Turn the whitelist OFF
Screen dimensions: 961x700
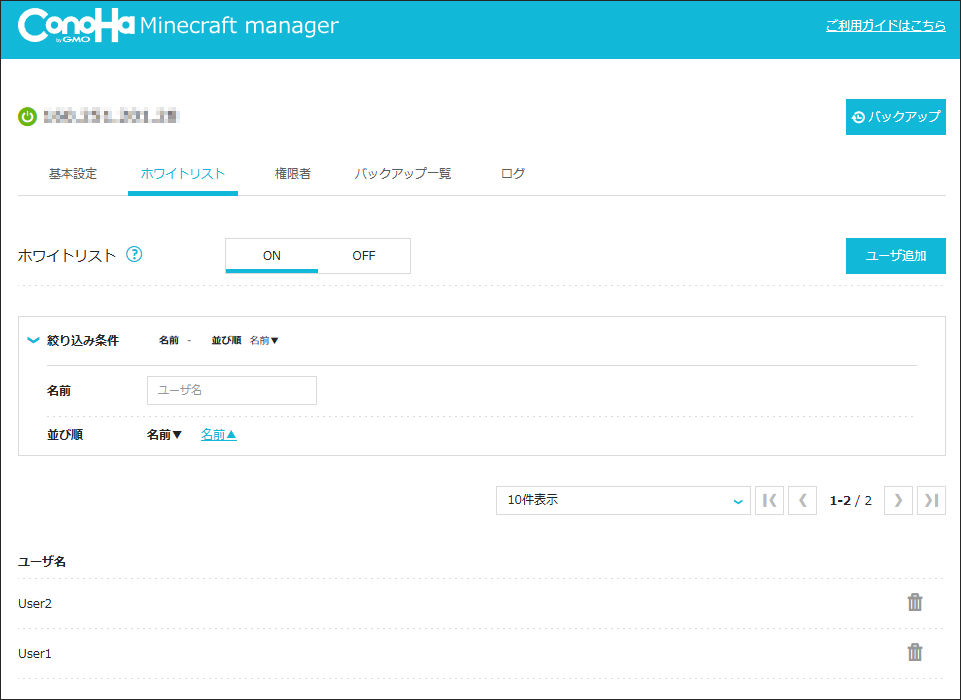(364, 256)
